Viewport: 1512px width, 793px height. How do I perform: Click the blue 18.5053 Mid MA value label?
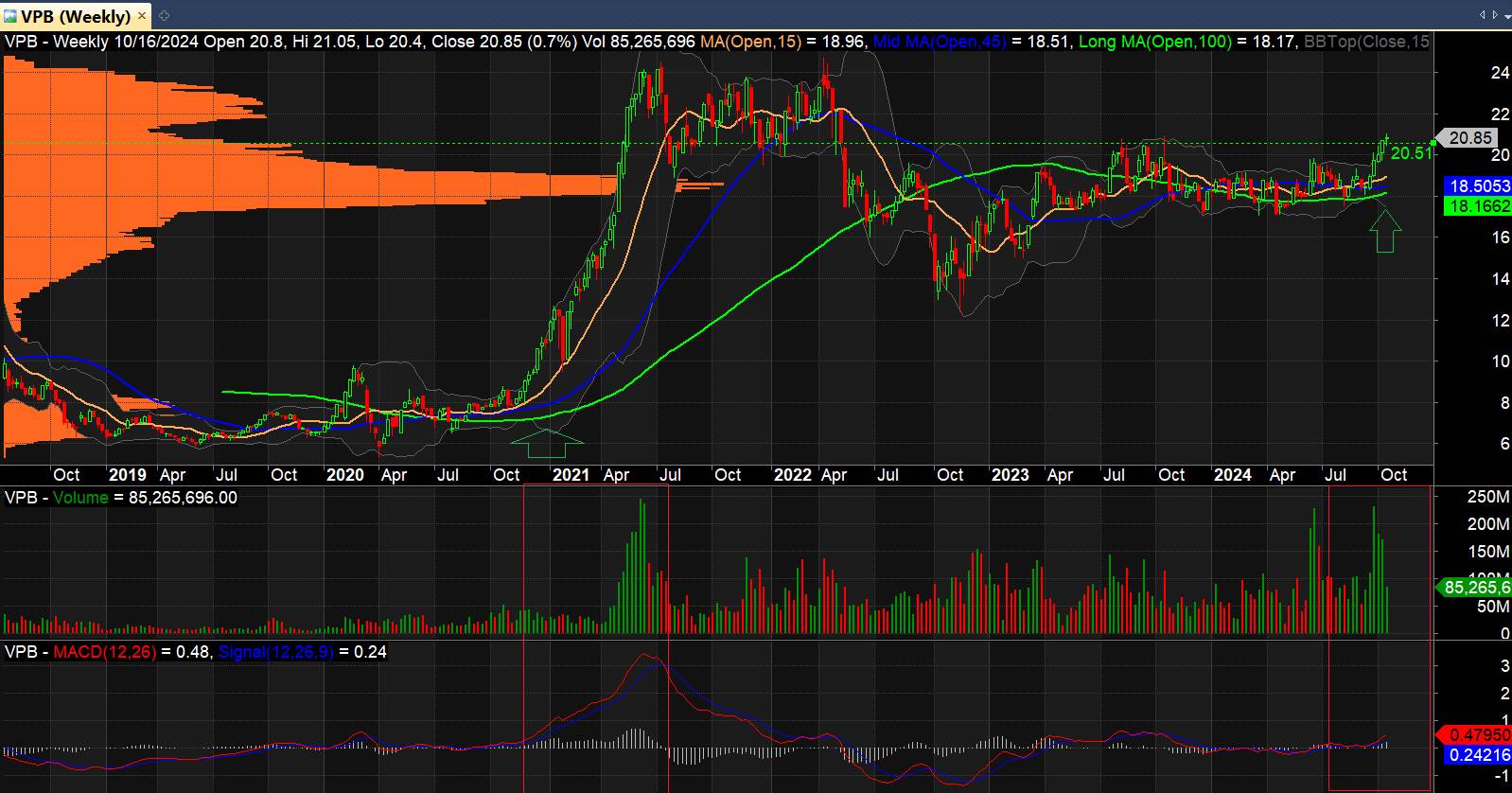tap(1474, 187)
